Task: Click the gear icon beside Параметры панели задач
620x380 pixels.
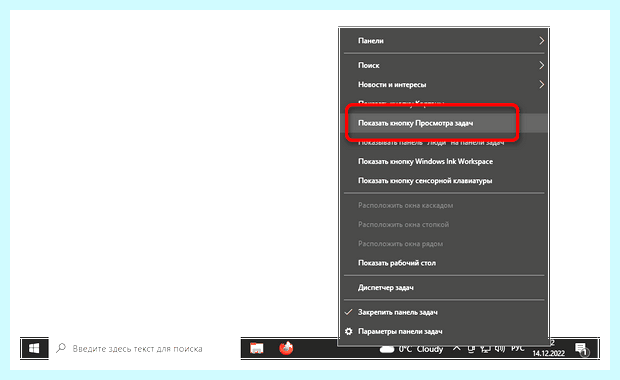Action: pyautogui.click(x=348, y=331)
